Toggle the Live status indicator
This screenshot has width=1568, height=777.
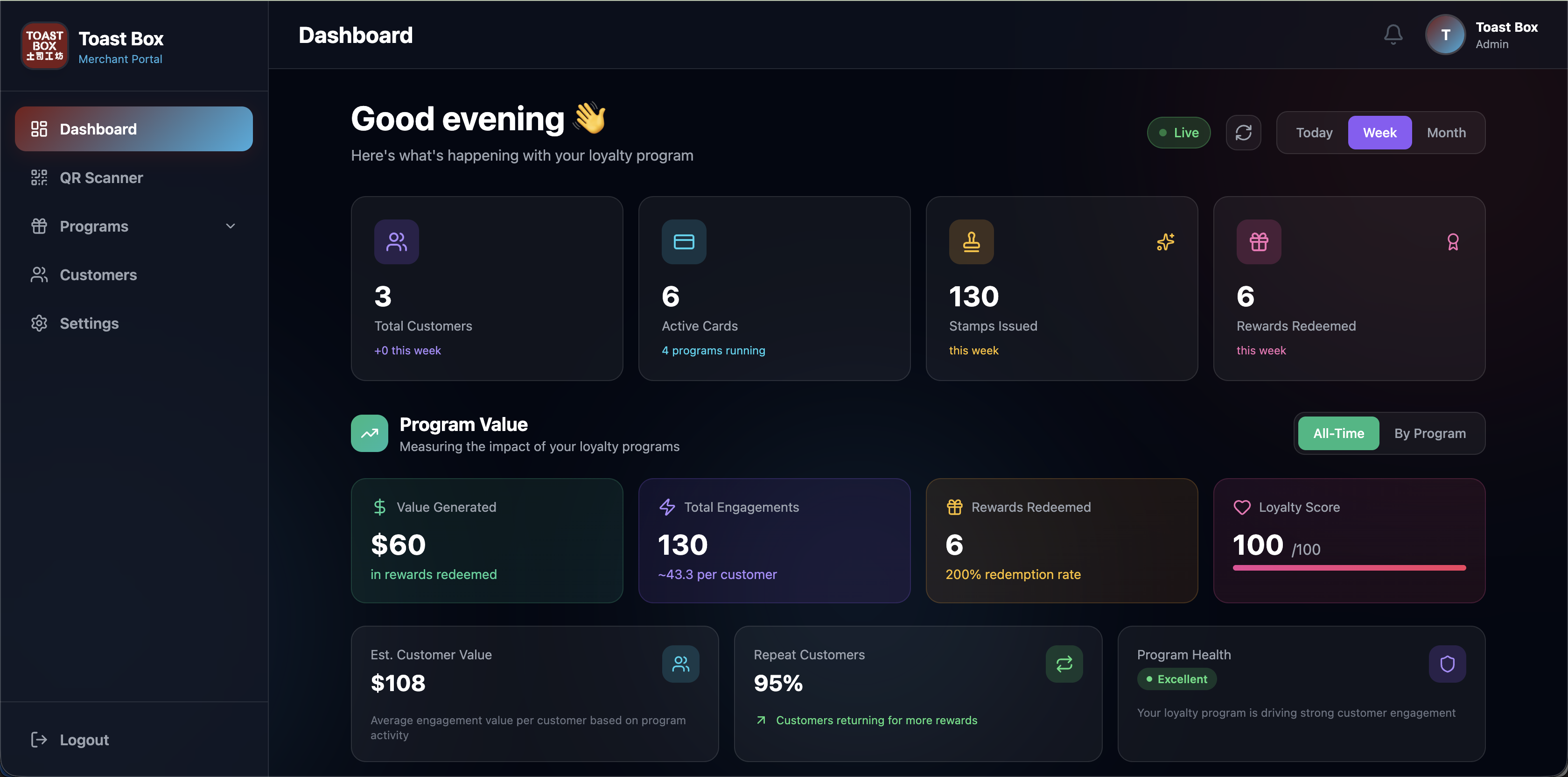coord(1178,132)
